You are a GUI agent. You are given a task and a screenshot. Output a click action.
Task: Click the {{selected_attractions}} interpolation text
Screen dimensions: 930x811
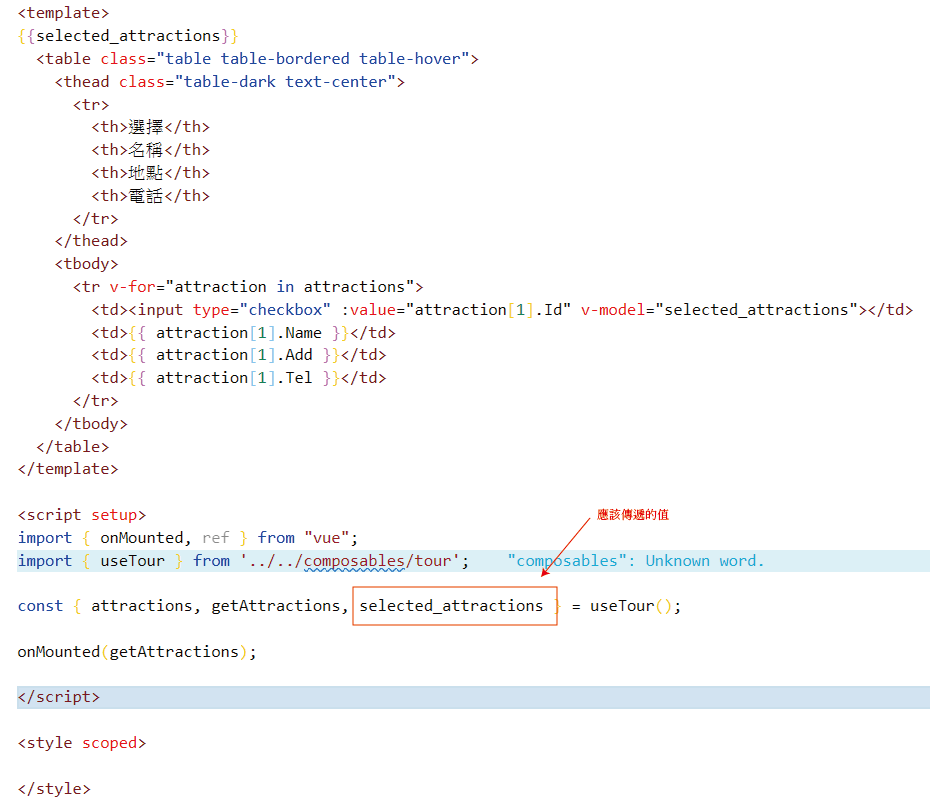[128, 36]
